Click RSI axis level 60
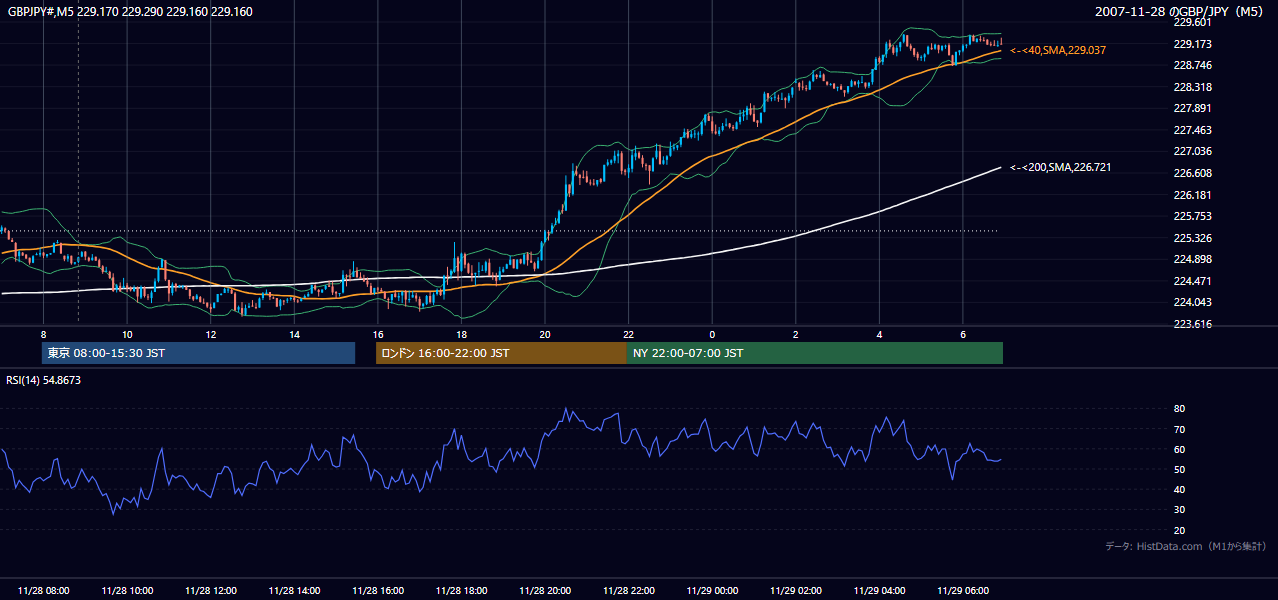Viewport: 1278px width, 600px height. (x=1179, y=449)
